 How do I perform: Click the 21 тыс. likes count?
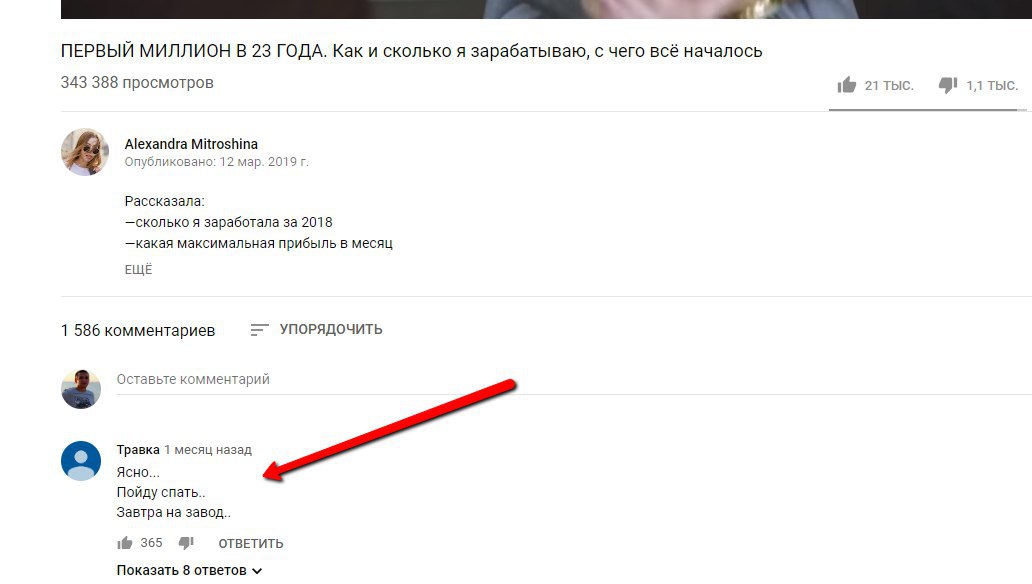pos(889,85)
